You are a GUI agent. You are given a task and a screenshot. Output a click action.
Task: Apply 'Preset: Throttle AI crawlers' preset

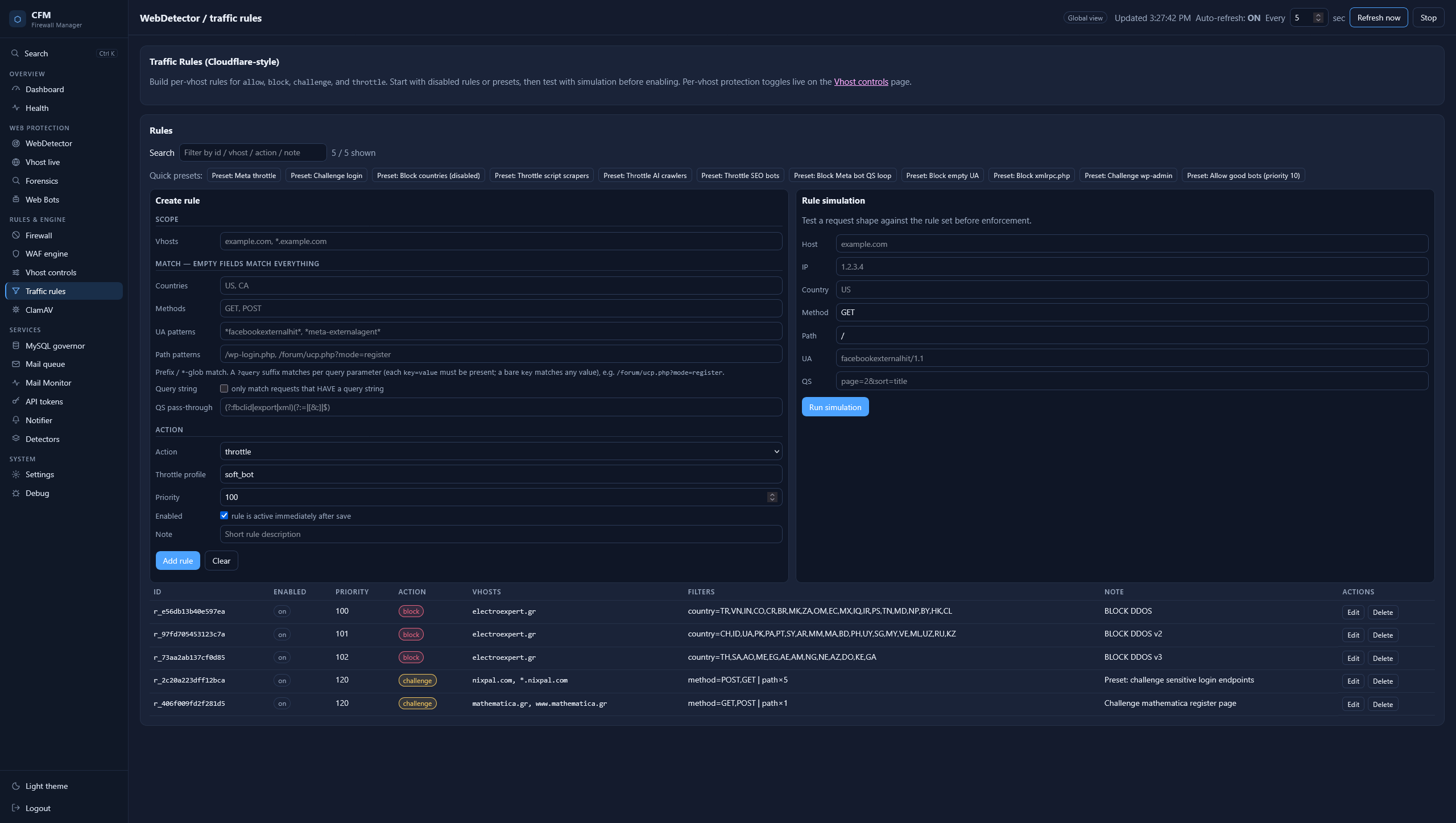tap(645, 176)
